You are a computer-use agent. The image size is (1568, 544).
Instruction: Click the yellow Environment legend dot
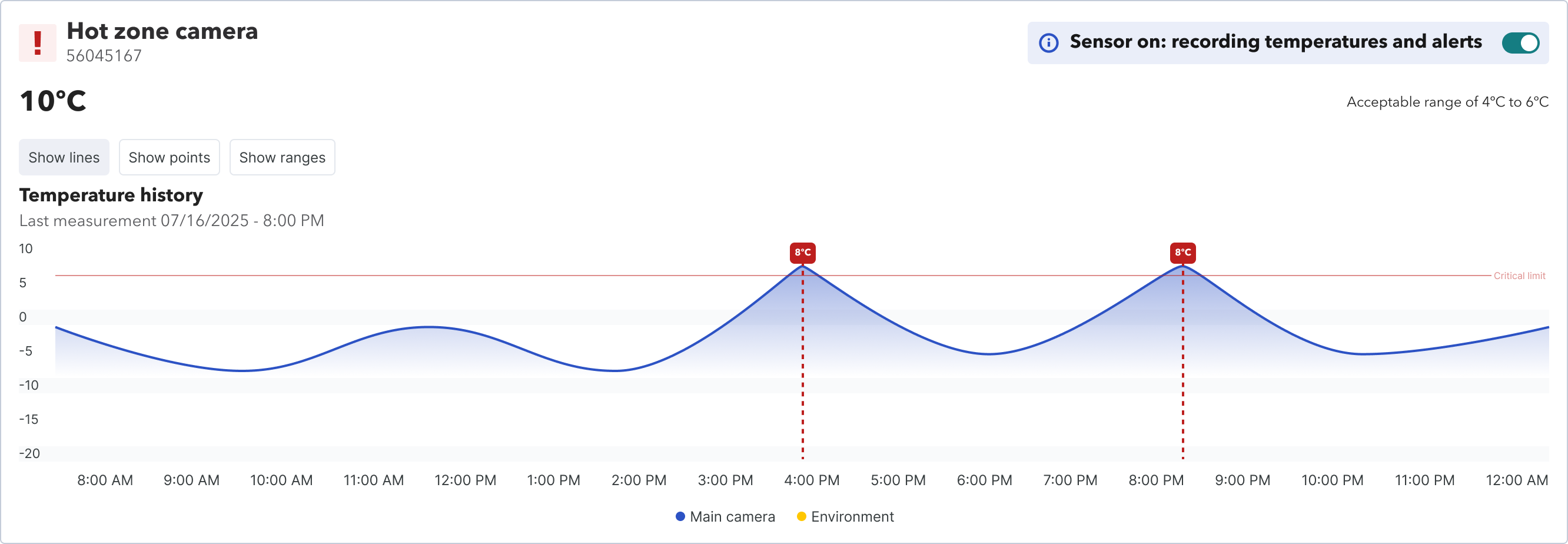802,516
